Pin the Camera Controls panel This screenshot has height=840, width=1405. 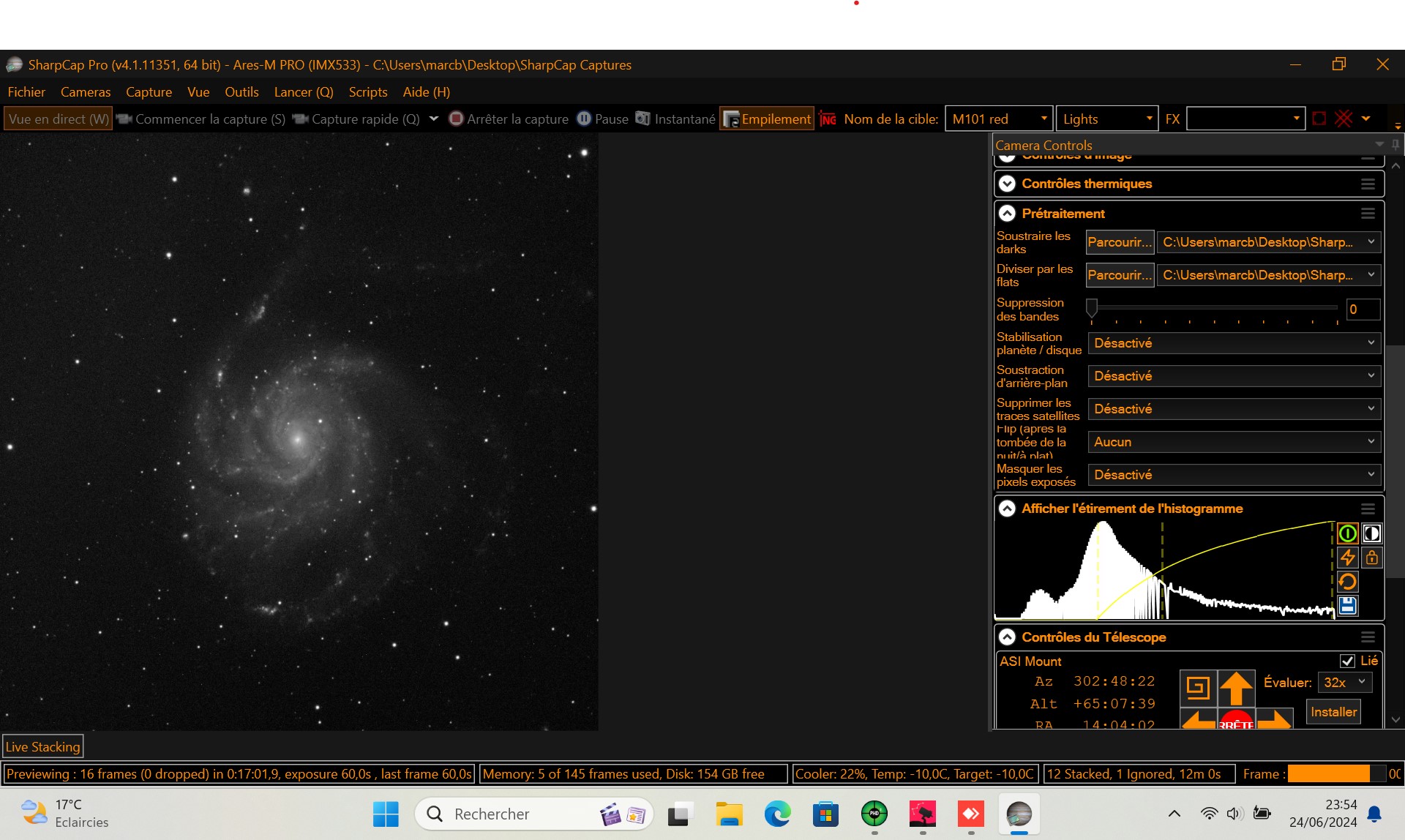point(1395,144)
